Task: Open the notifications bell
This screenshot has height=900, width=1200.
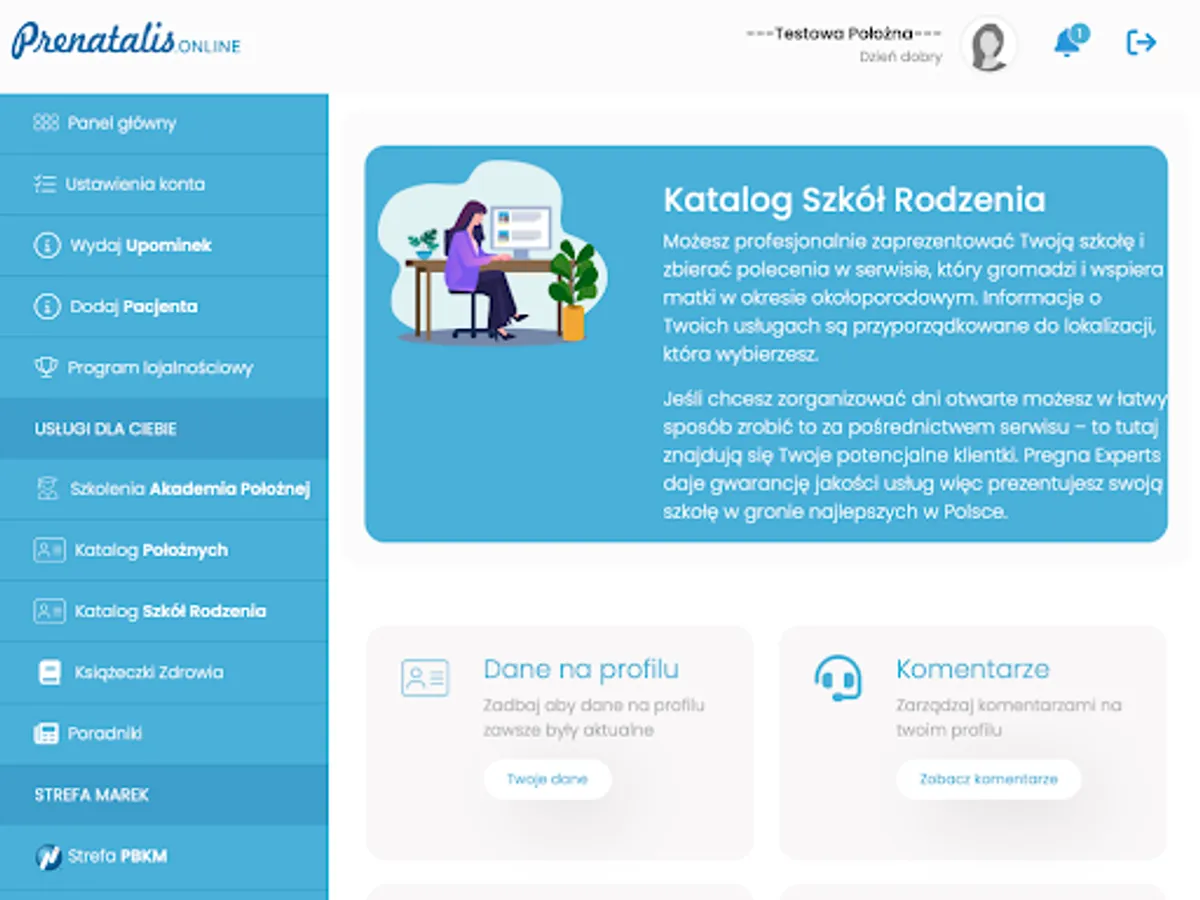Action: pyautogui.click(x=1069, y=42)
